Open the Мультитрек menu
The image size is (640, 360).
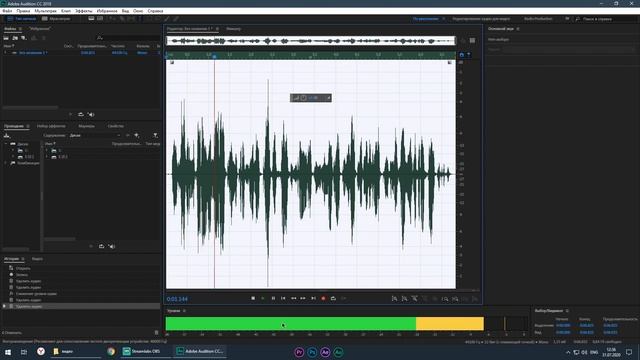pyautogui.click(x=45, y=11)
